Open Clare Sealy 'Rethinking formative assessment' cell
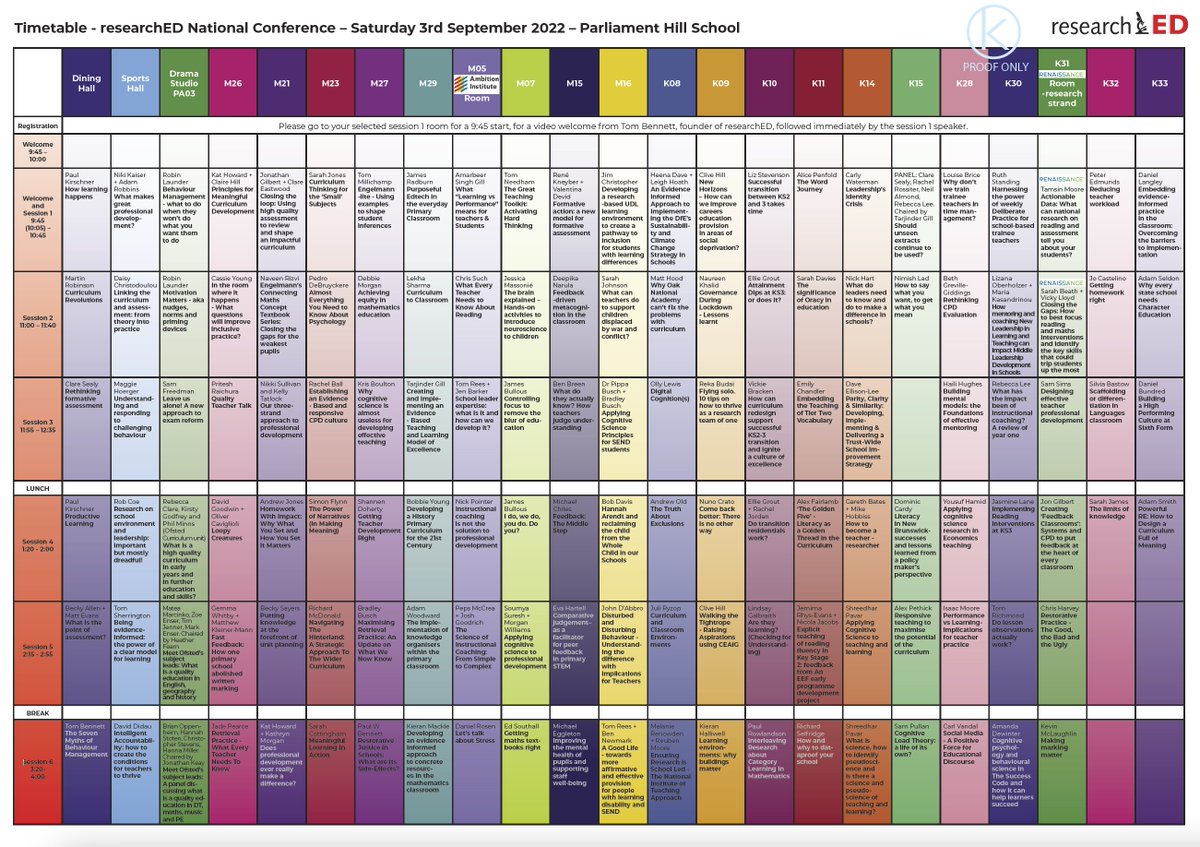Screen dimensions: 1200x847 click(86, 427)
